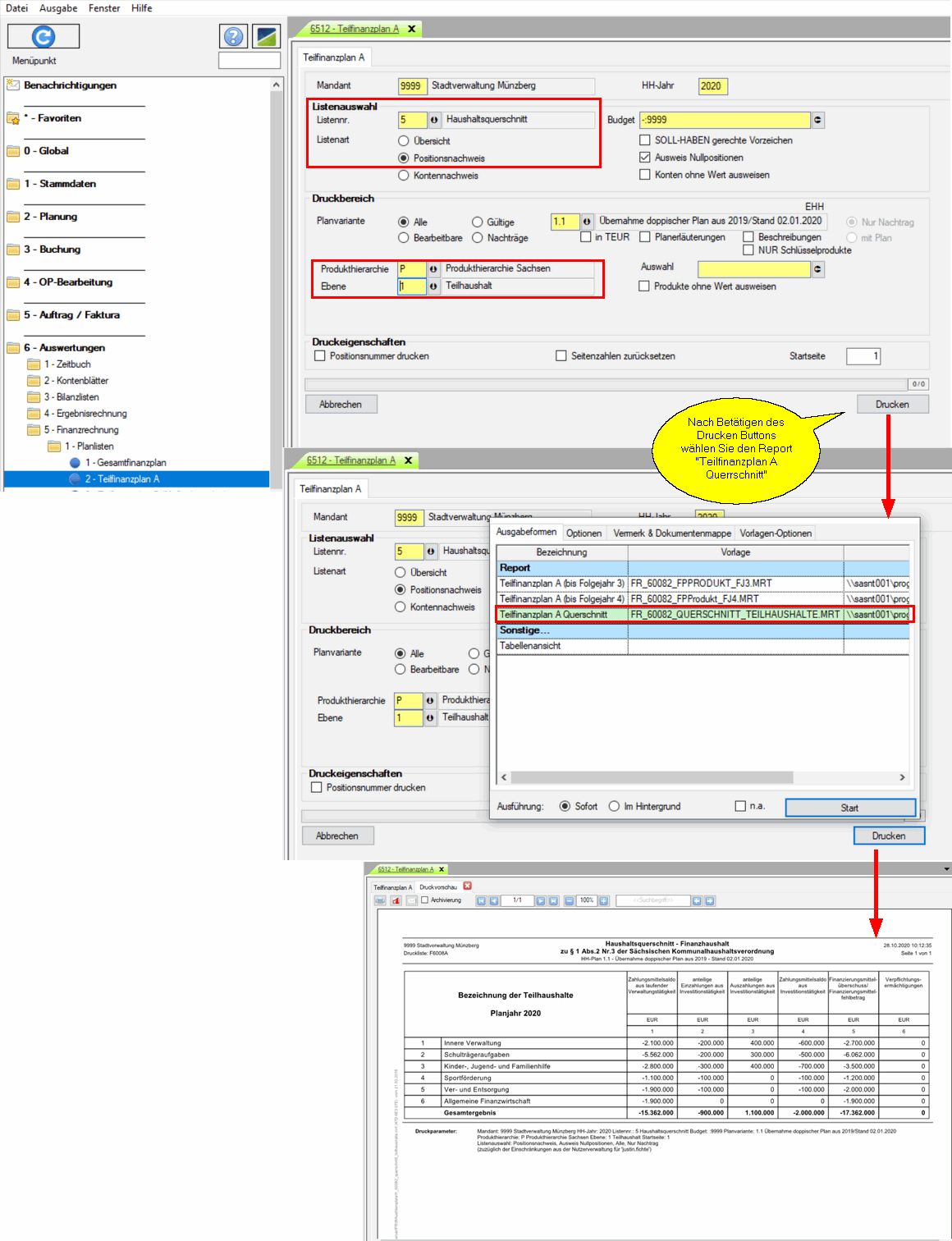Click the print icon in Druckvorschau toolbar

coord(380,900)
